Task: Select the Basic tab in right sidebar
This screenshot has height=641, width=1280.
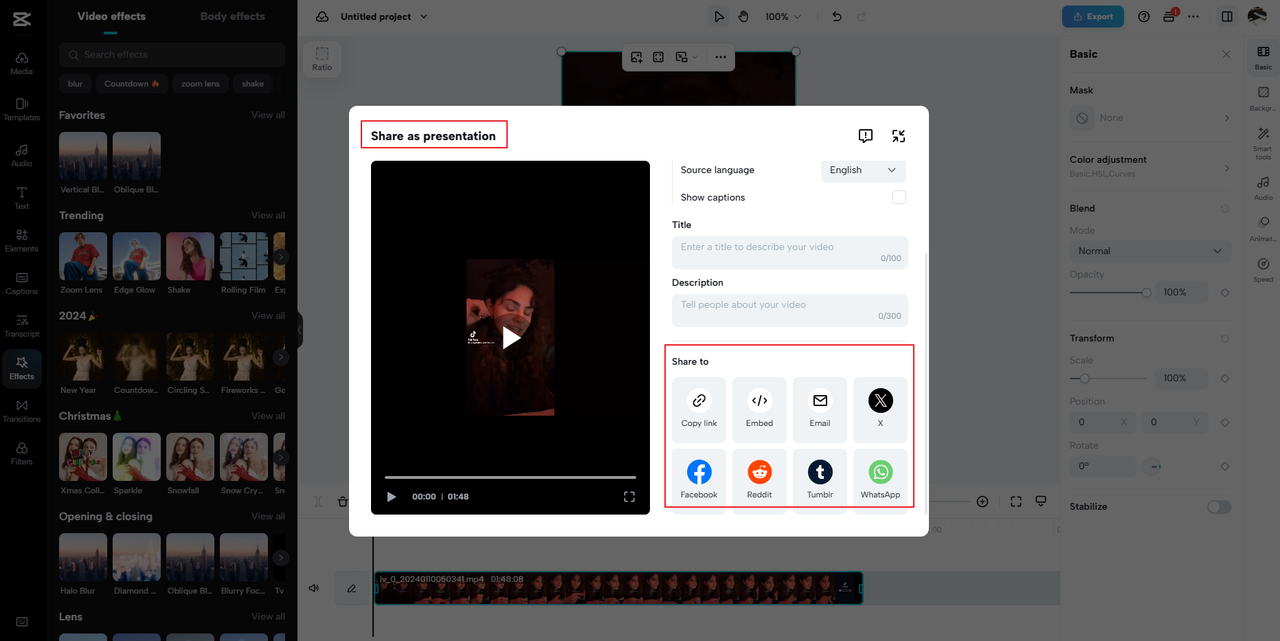Action: [1263, 58]
